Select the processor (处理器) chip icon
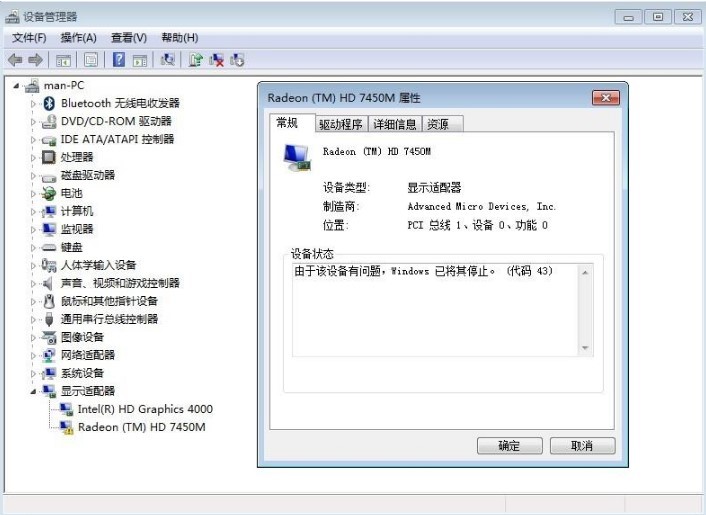This screenshot has height=515, width=706. (49, 157)
